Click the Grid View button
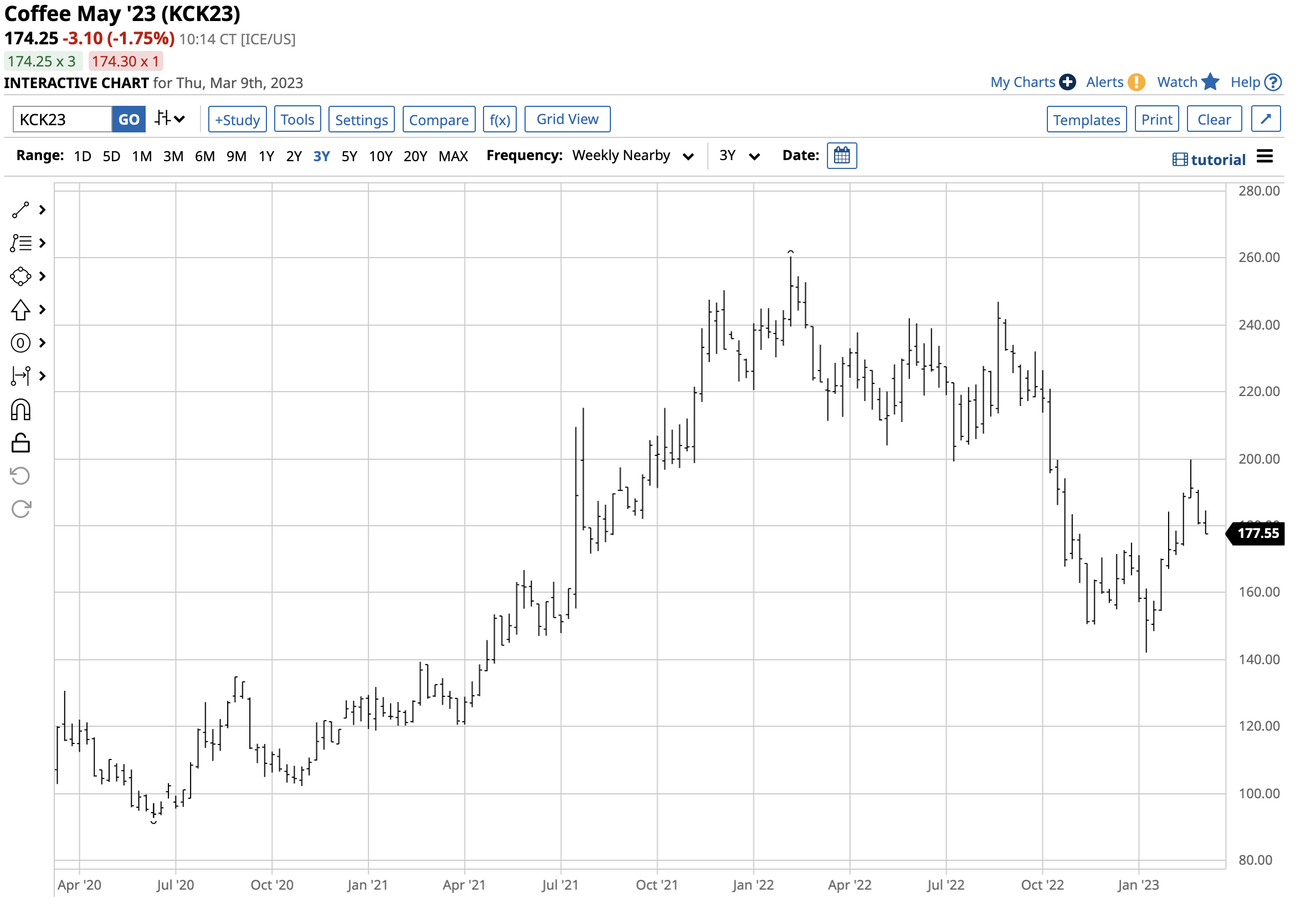The height and width of the screenshot is (924, 1316). [x=567, y=119]
